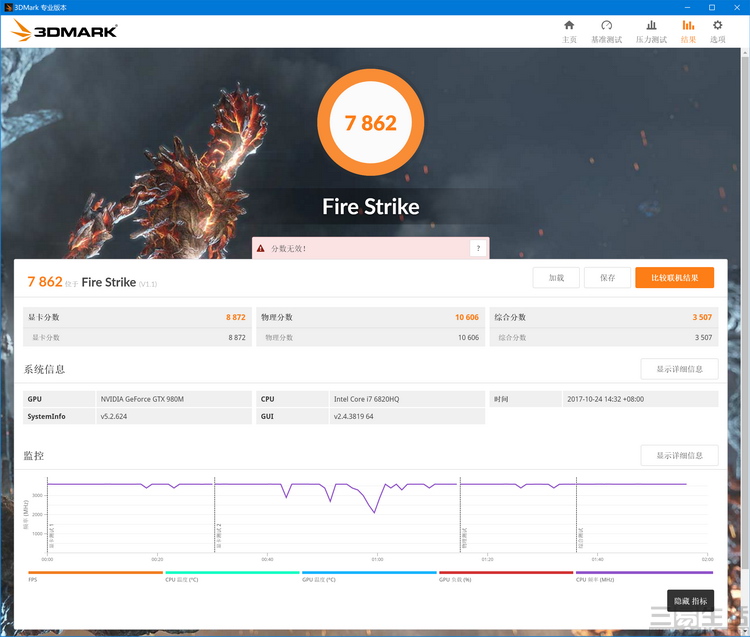Click the GUI version v2.4.3819 64
Viewport: 750px width, 637px height.
point(353,417)
